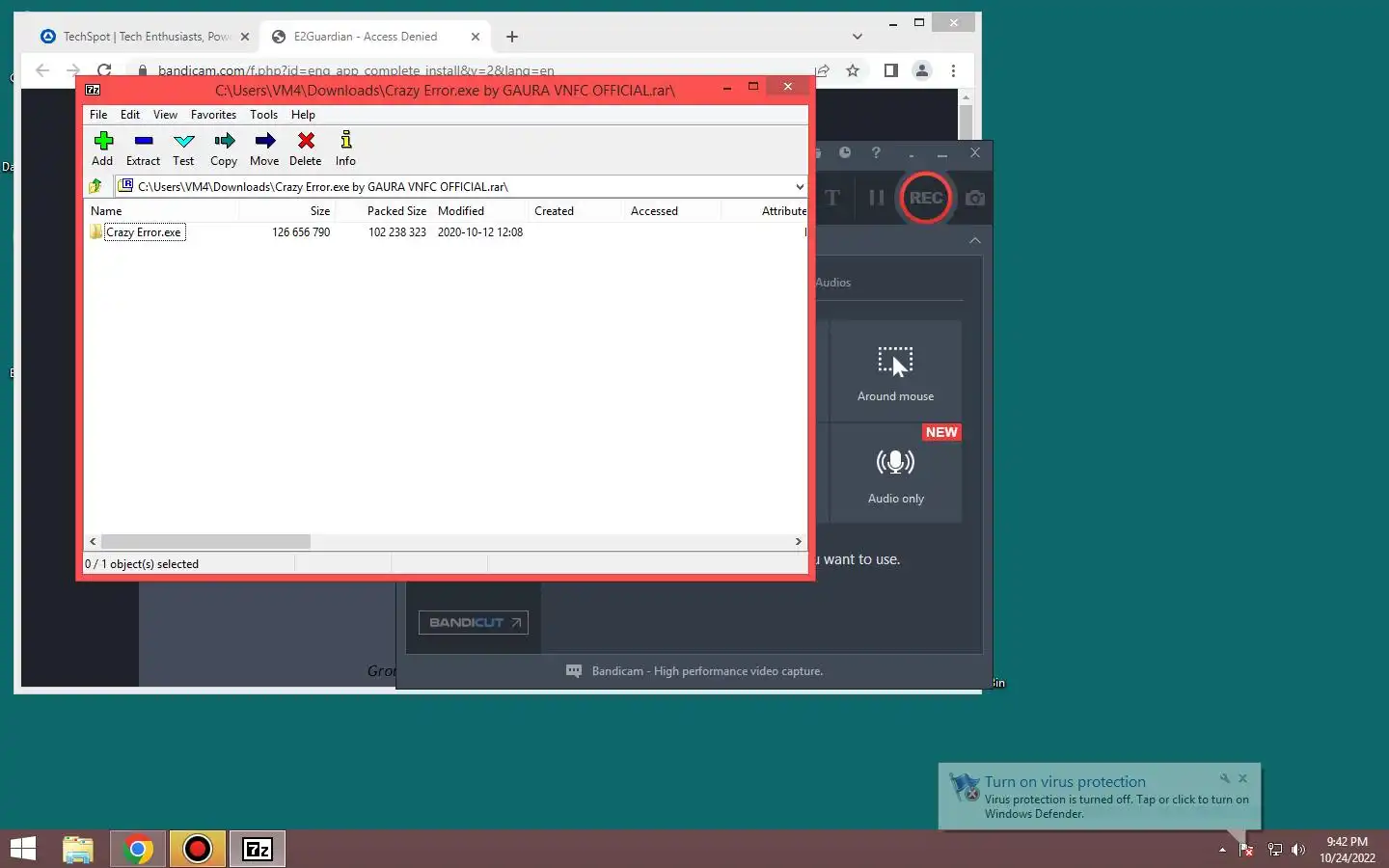Click the red Delete icon
Screen dimensions: 1389x868
tap(306, 149)
